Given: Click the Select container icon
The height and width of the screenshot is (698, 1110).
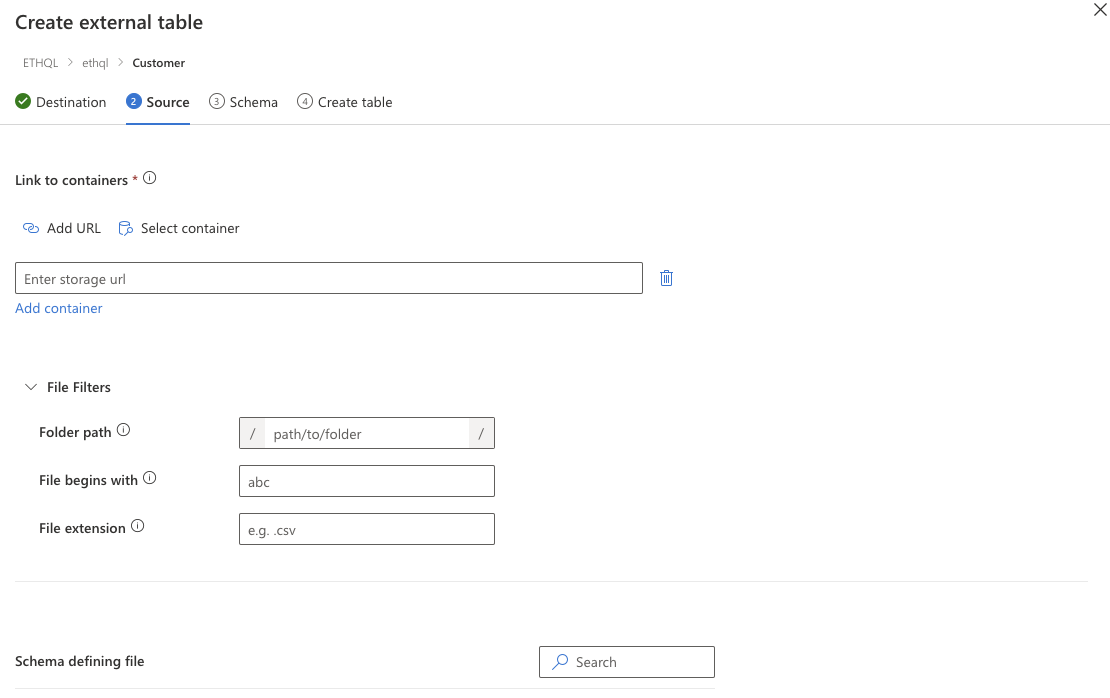Looking at the screenshot, I should click(125, 228).
